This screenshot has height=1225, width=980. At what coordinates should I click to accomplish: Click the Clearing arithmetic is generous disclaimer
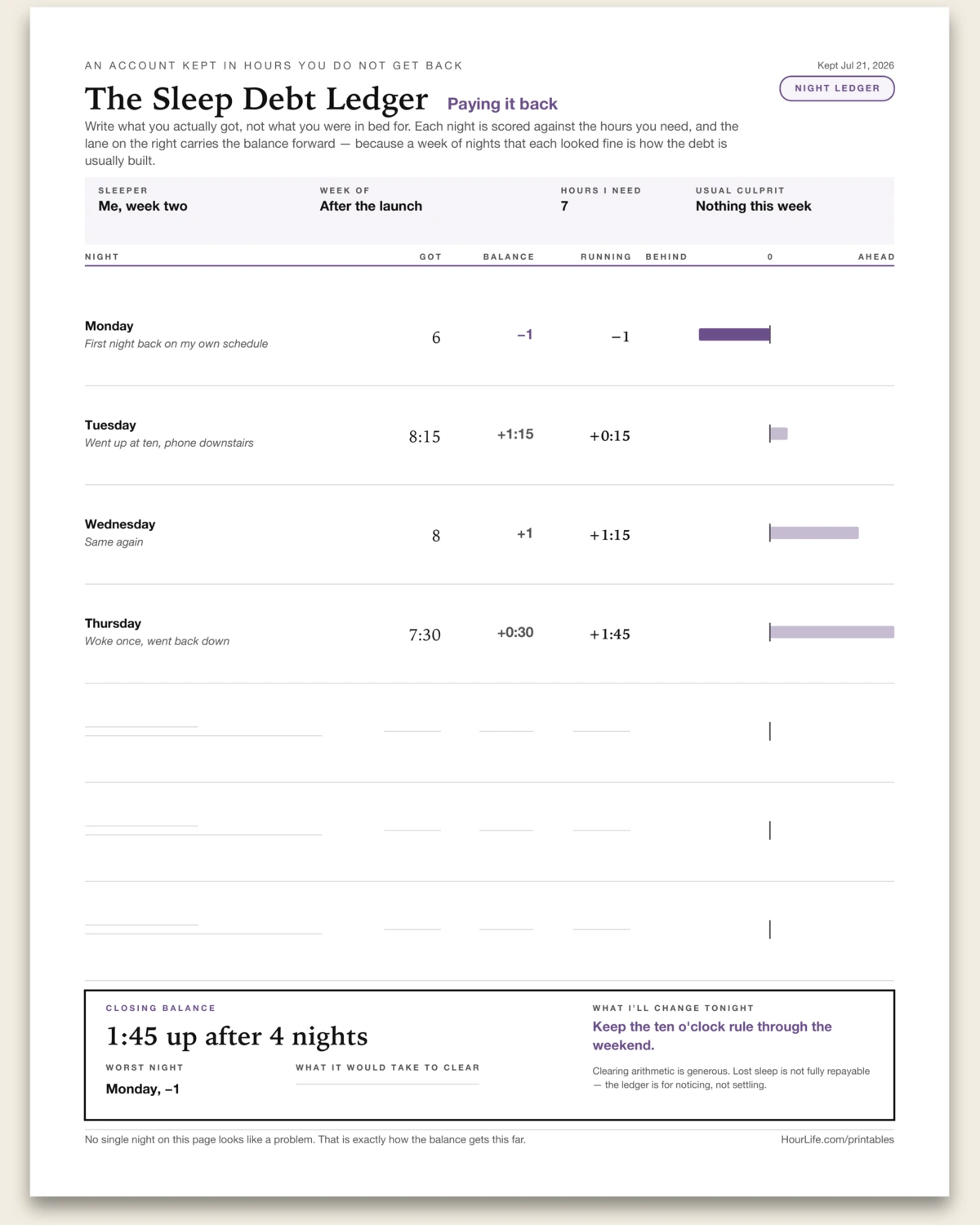pyautogui.click(x=731, y=1078)
